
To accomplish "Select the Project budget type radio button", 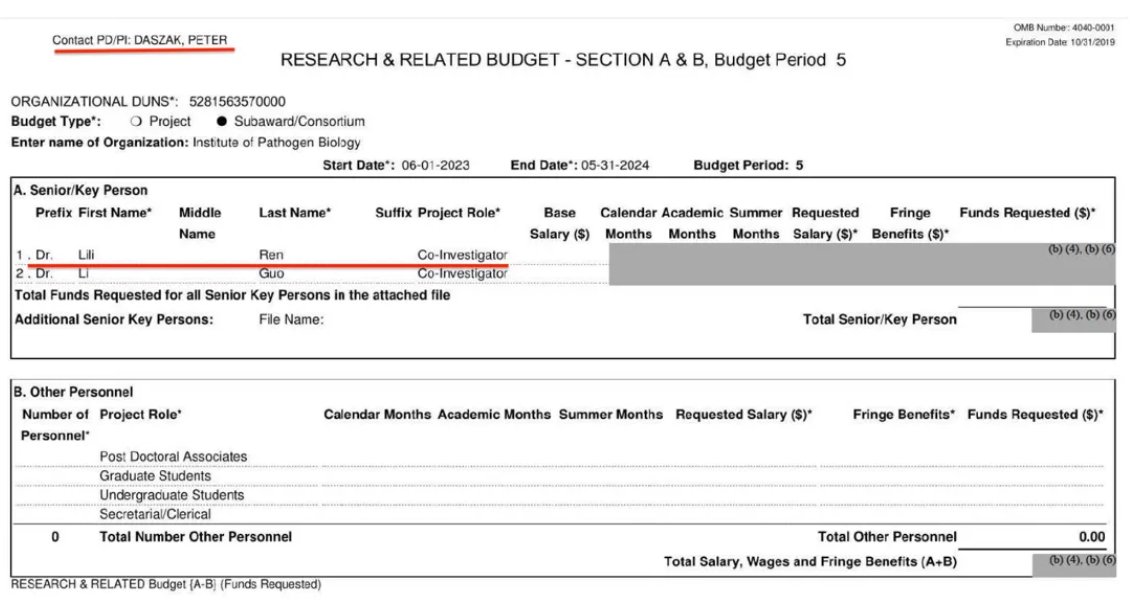I will (x=136, y=121).
